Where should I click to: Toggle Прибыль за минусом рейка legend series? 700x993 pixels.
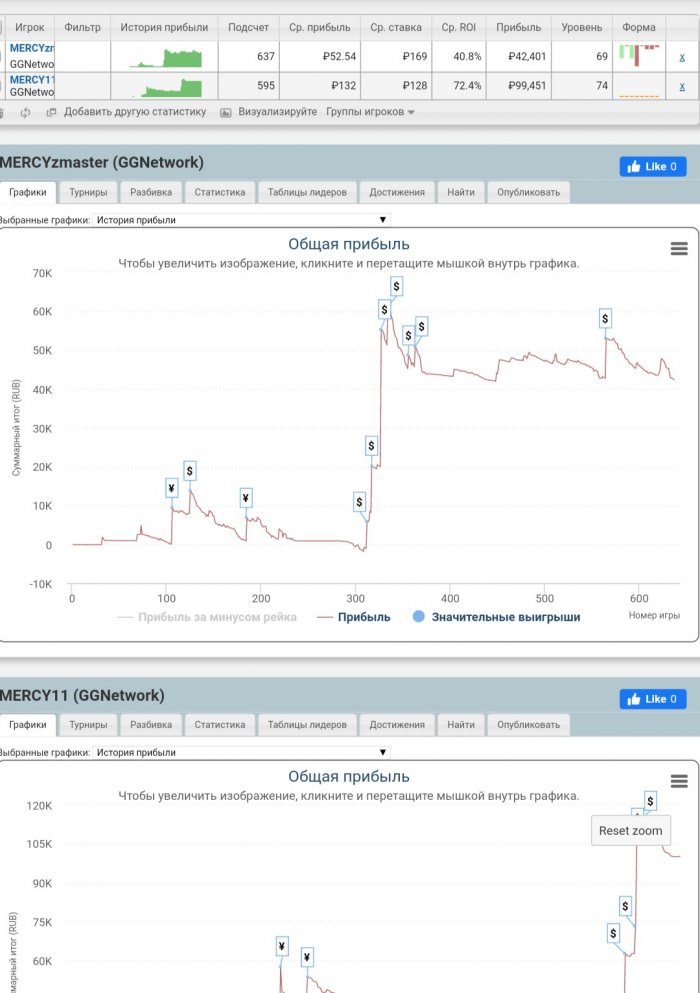(x=207, y=617)
